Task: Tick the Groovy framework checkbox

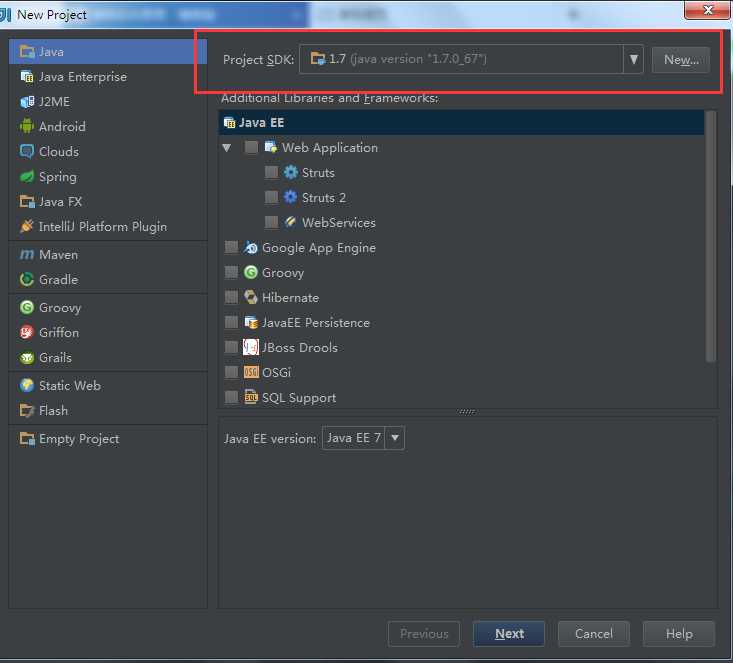Action: point(231,272)
